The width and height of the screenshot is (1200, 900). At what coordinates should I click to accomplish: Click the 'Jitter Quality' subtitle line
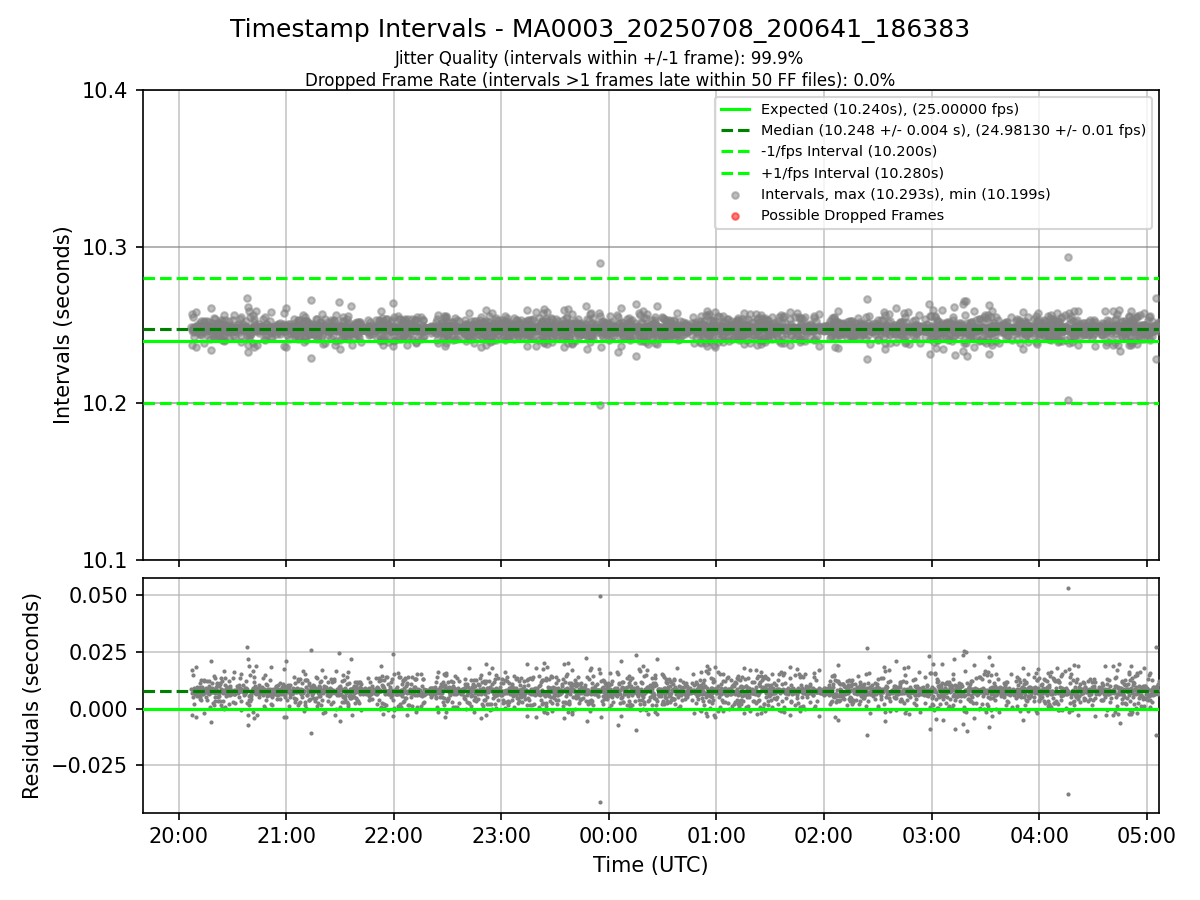pos(599,59)
